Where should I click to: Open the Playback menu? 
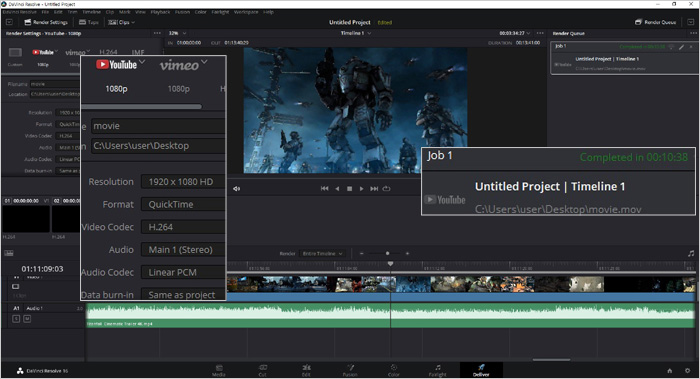tap(160, 12)
